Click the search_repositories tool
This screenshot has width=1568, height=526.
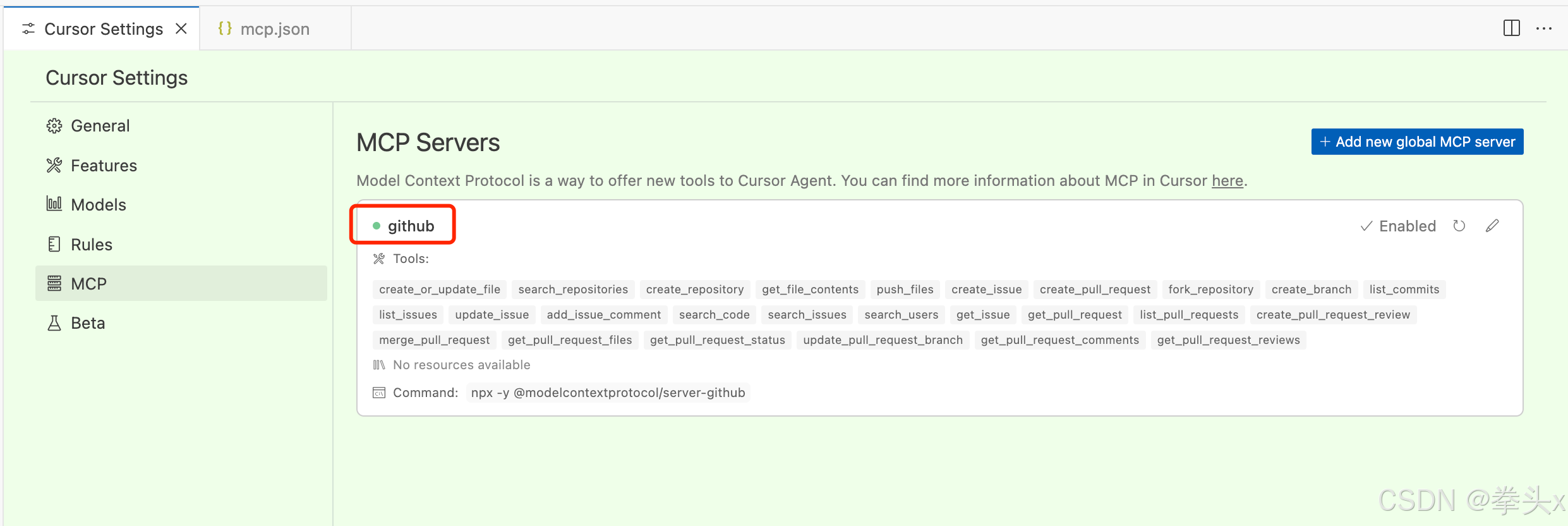573,290
